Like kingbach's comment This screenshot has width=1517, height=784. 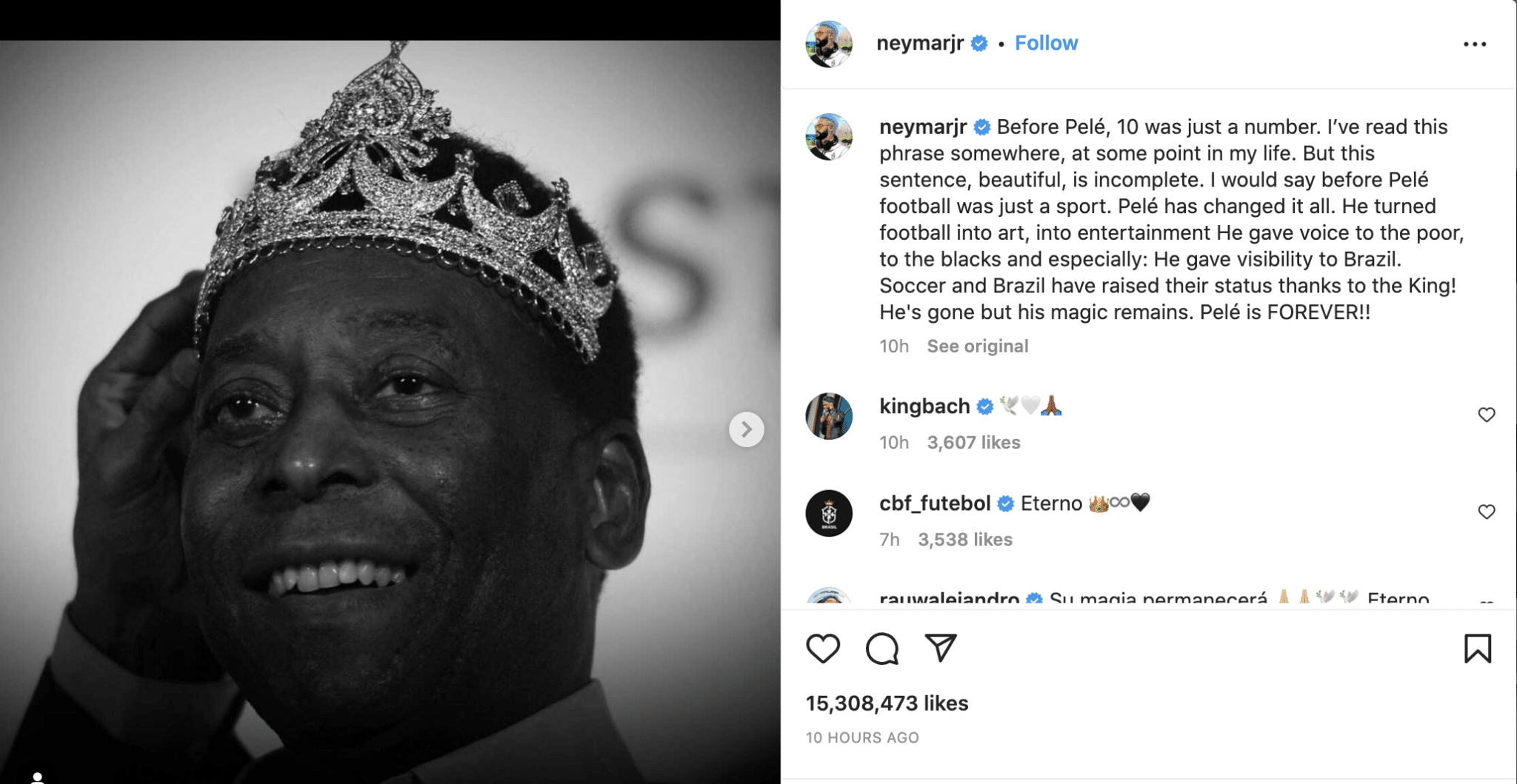click(1487, 415)
